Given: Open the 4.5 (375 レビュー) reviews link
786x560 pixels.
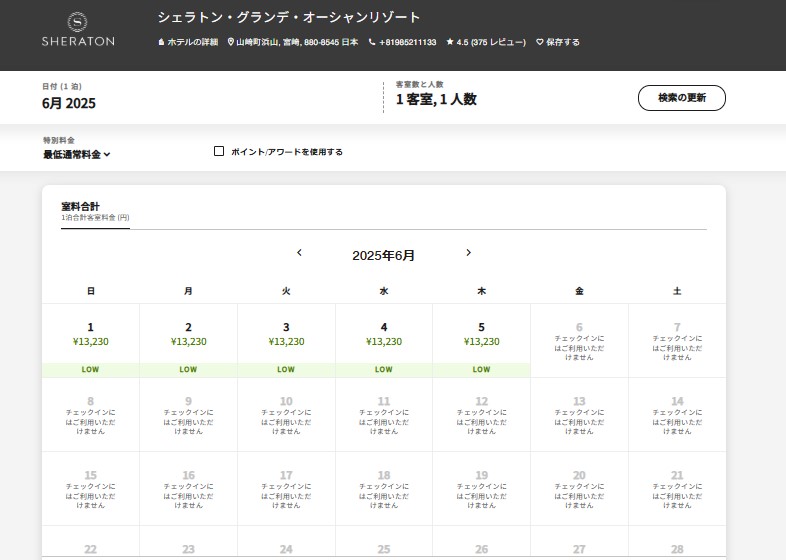Looking at the screenshot, I should tap(486, 42).
